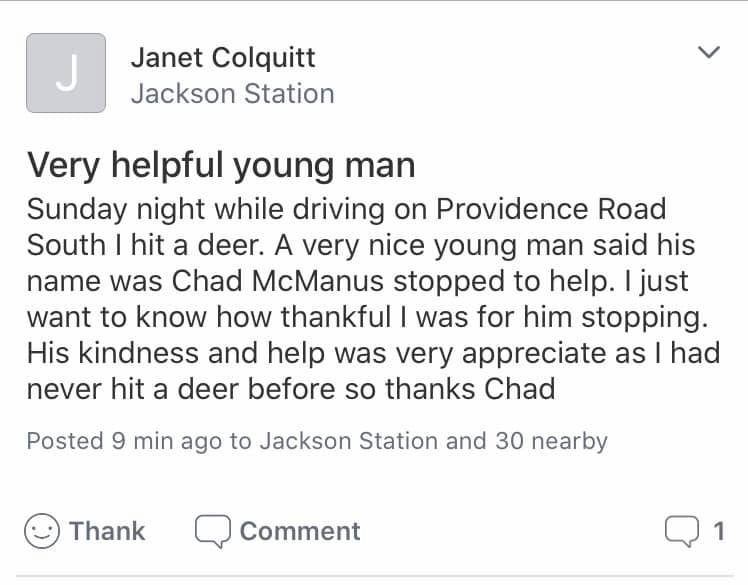Open Janet Colquitt's profile name link
Screen dimensions: 748x585
(x=223, y=58)
